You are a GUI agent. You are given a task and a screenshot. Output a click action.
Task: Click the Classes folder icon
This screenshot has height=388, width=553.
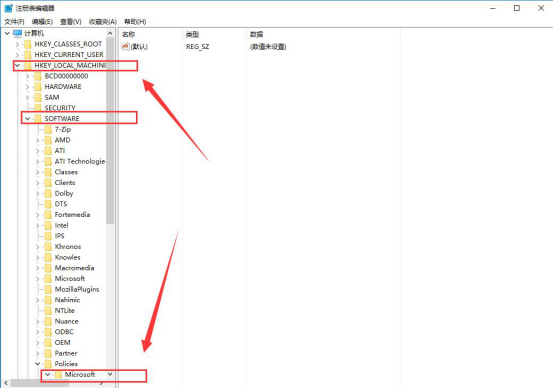click(x=48, y=172)
